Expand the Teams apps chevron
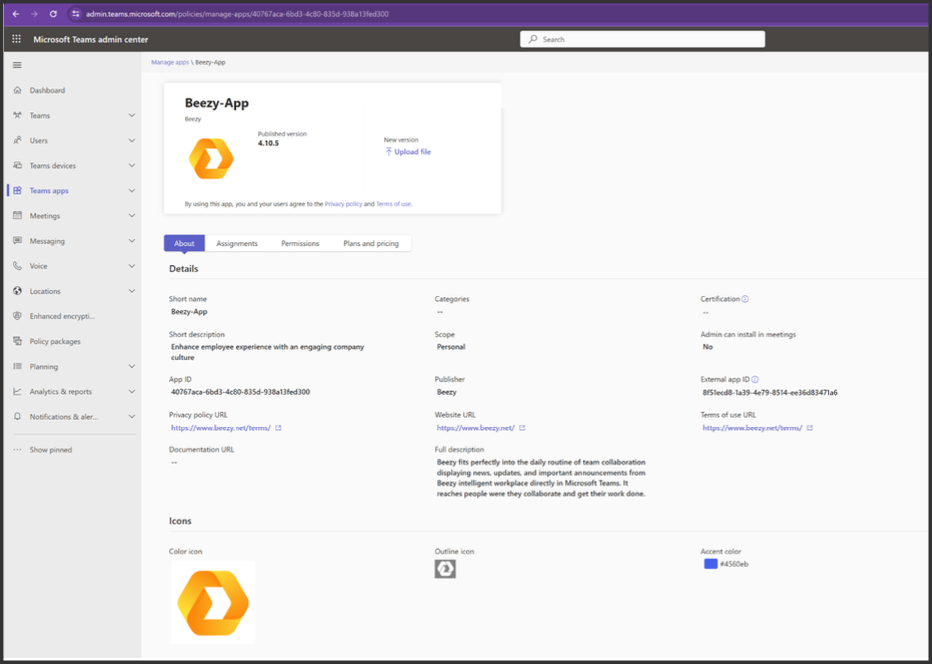This screenshot has height=664, width=932. [132, 191]
